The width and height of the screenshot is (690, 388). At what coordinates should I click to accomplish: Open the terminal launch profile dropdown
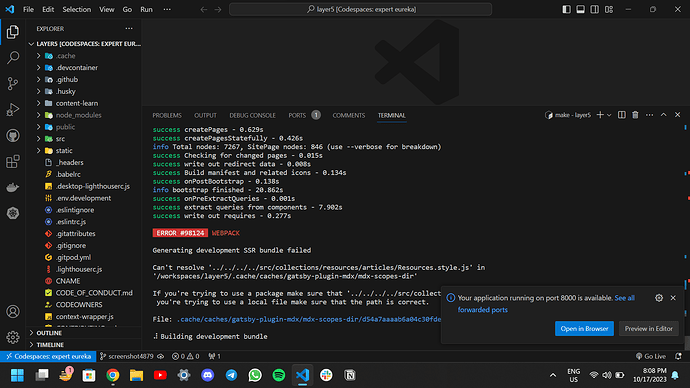click(x=609, y=115)
